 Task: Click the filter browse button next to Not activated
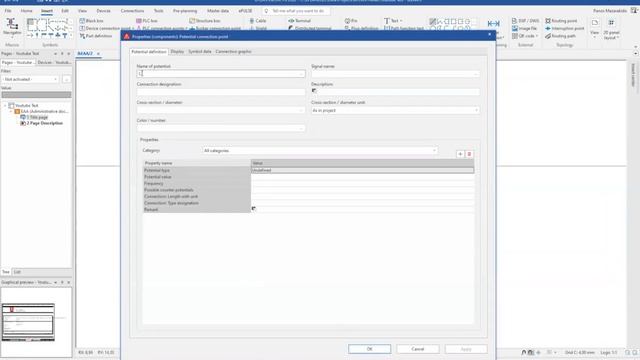point(67,79)
